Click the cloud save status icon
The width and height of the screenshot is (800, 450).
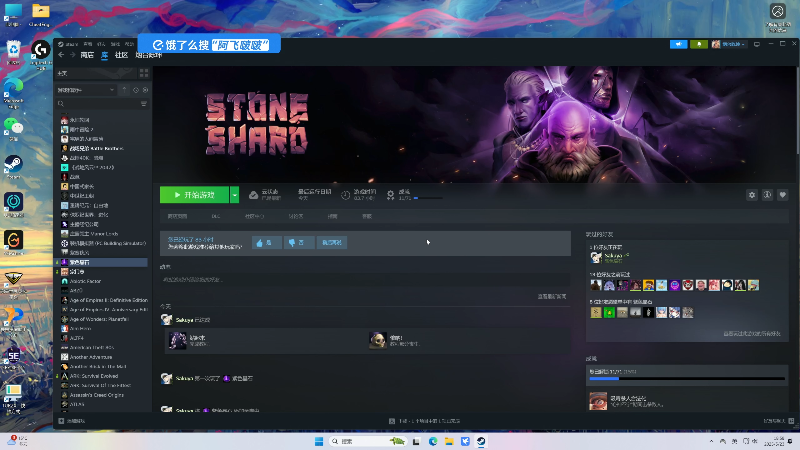(253, 195)
